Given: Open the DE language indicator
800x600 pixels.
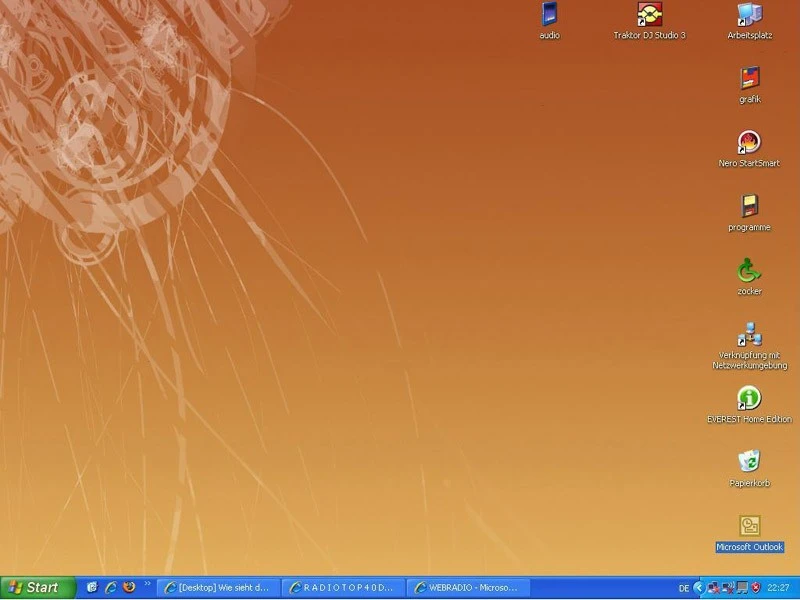Looking at the screenshot, I should tap(685, 587).
